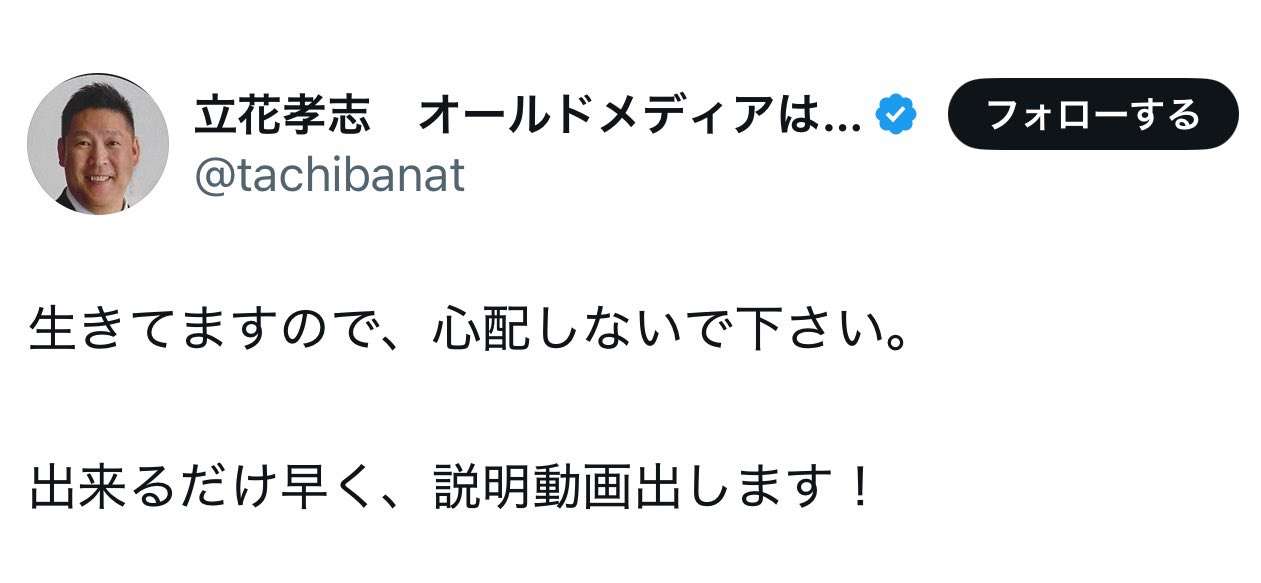Click the truncation ellipsis after オールドメディアは
Screen dimensions: 1261x583
tap(845, 120)
